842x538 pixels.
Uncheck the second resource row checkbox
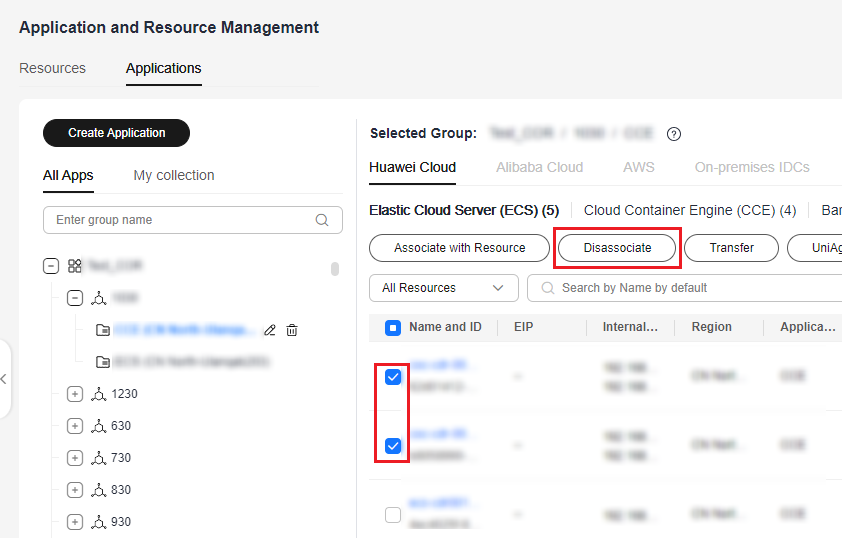393,445
